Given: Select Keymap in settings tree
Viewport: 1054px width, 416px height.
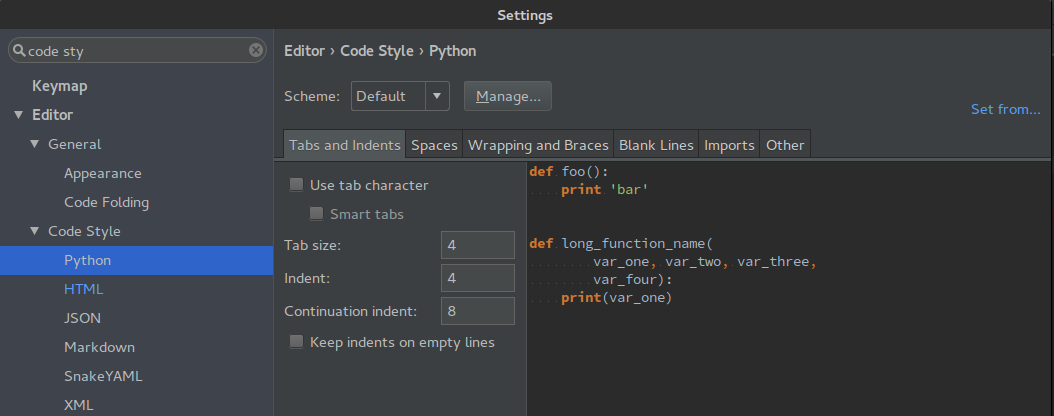Looking at the screenshot, I should click(x=60, y=86).
